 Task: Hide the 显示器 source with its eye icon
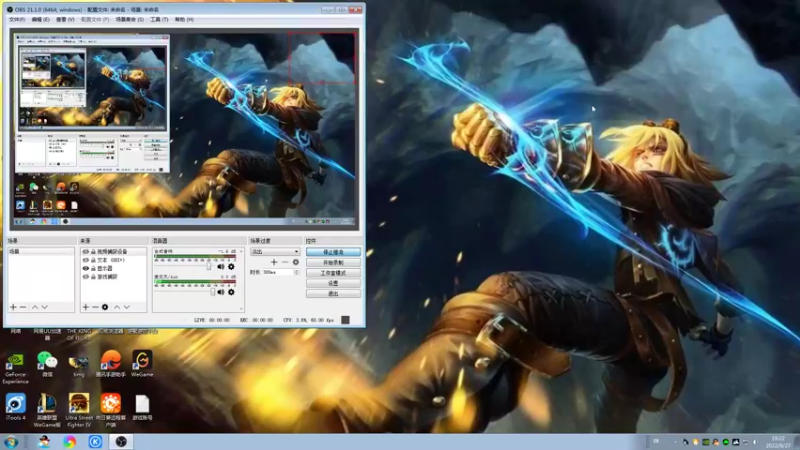86,268
